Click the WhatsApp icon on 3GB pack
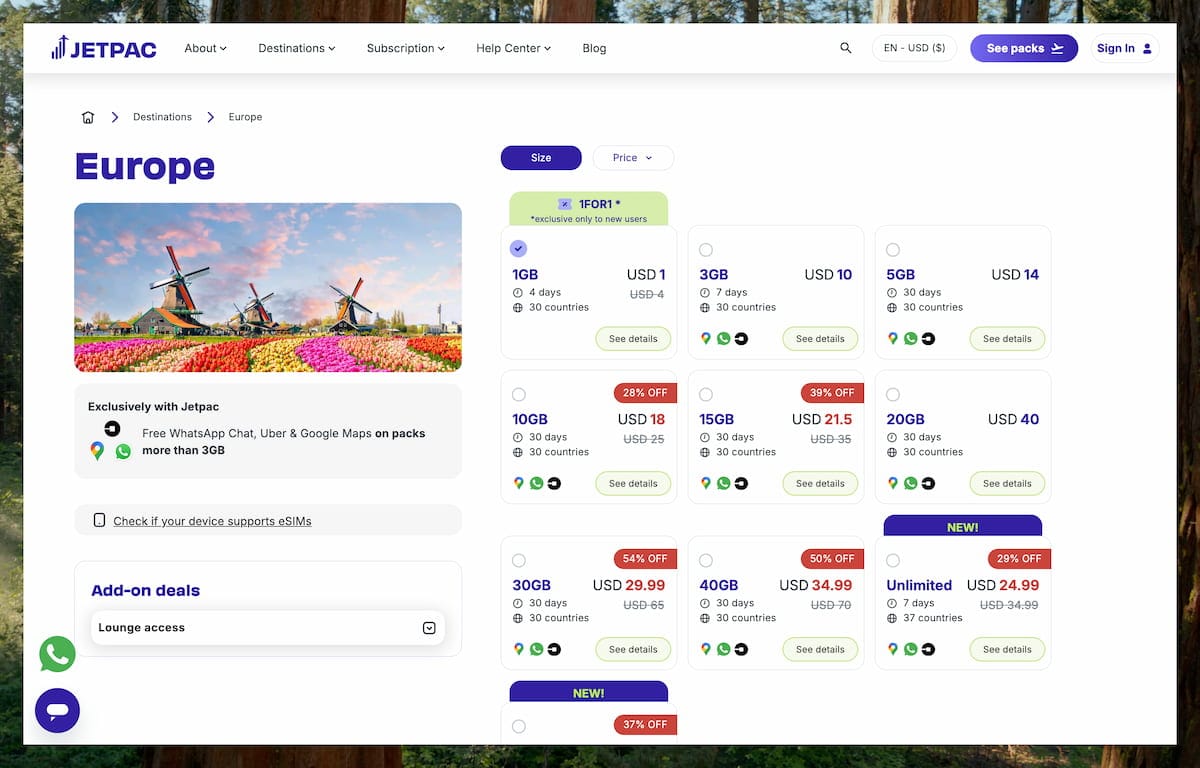Image resolution: width=1200 pixels, height=768 pixels. (x=723, y=339)
